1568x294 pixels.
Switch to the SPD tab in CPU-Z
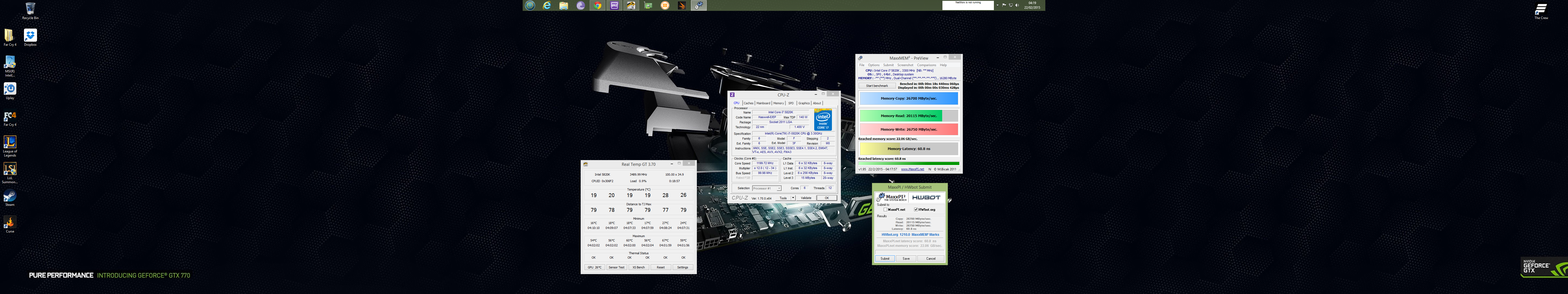click(x=791, y=103)
